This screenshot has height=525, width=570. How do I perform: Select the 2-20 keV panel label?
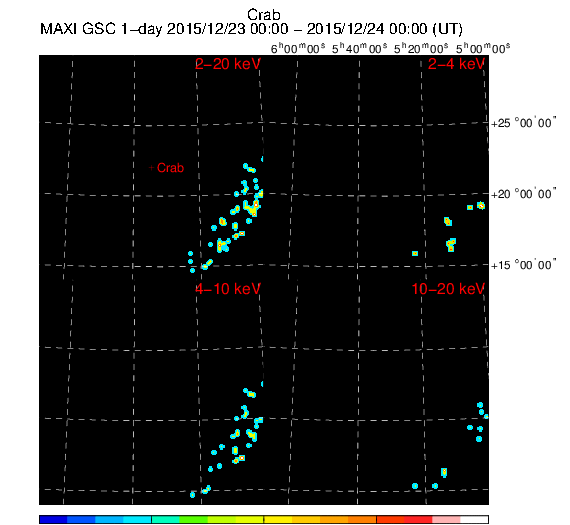pyautogui.click(x=228, y=64)
